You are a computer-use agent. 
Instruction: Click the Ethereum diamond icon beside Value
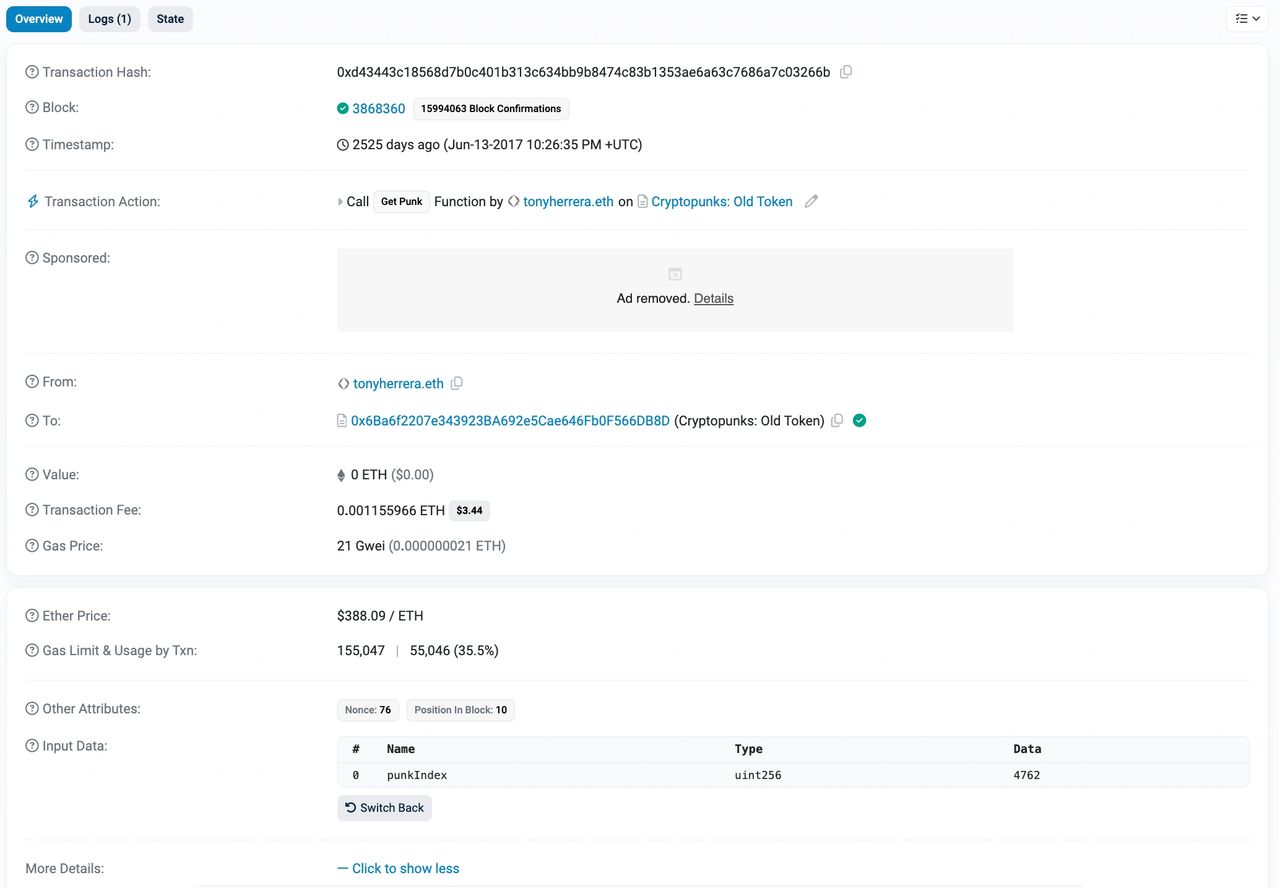pyautogui.click(x=342, y=475)
